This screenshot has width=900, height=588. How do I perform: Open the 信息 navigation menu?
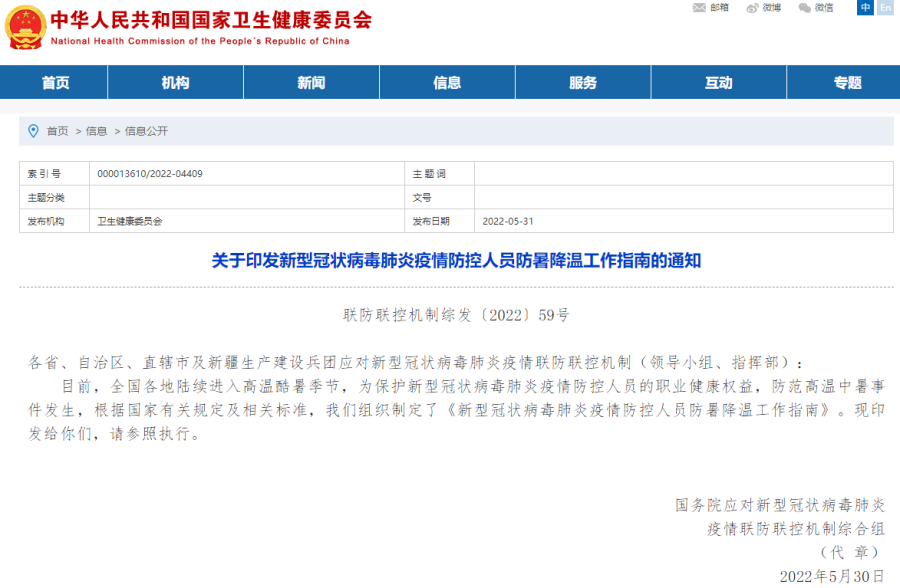pyautogui.click(x=447, y=82)
